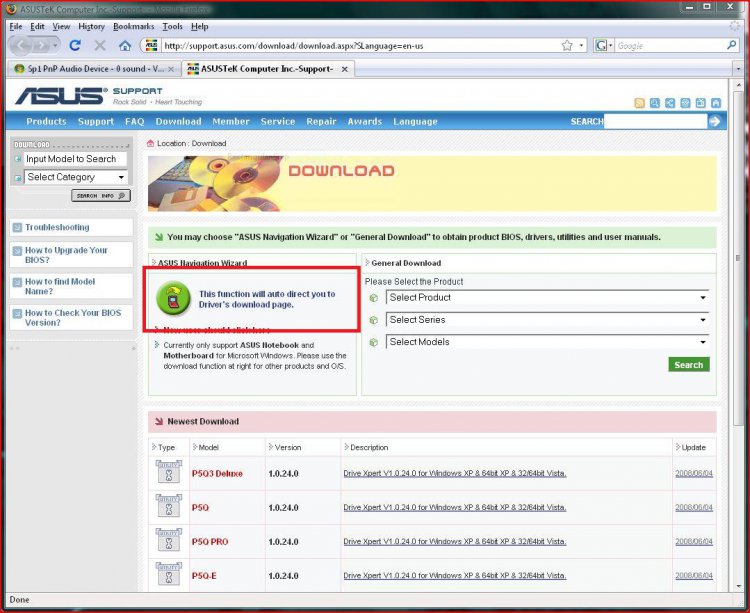The image size is (750, 613).
Task: Click Products in the ASUS nav bar
Action: pyautogui.click(x=46, y=121)
